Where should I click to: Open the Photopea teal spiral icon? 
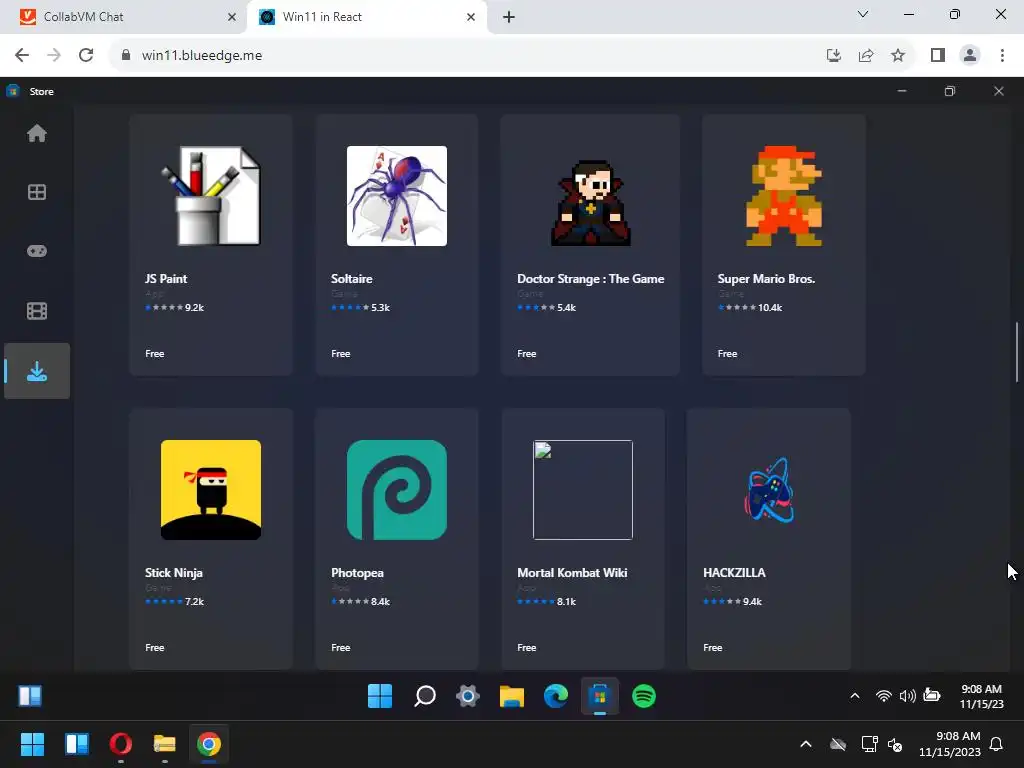[397, 490]
